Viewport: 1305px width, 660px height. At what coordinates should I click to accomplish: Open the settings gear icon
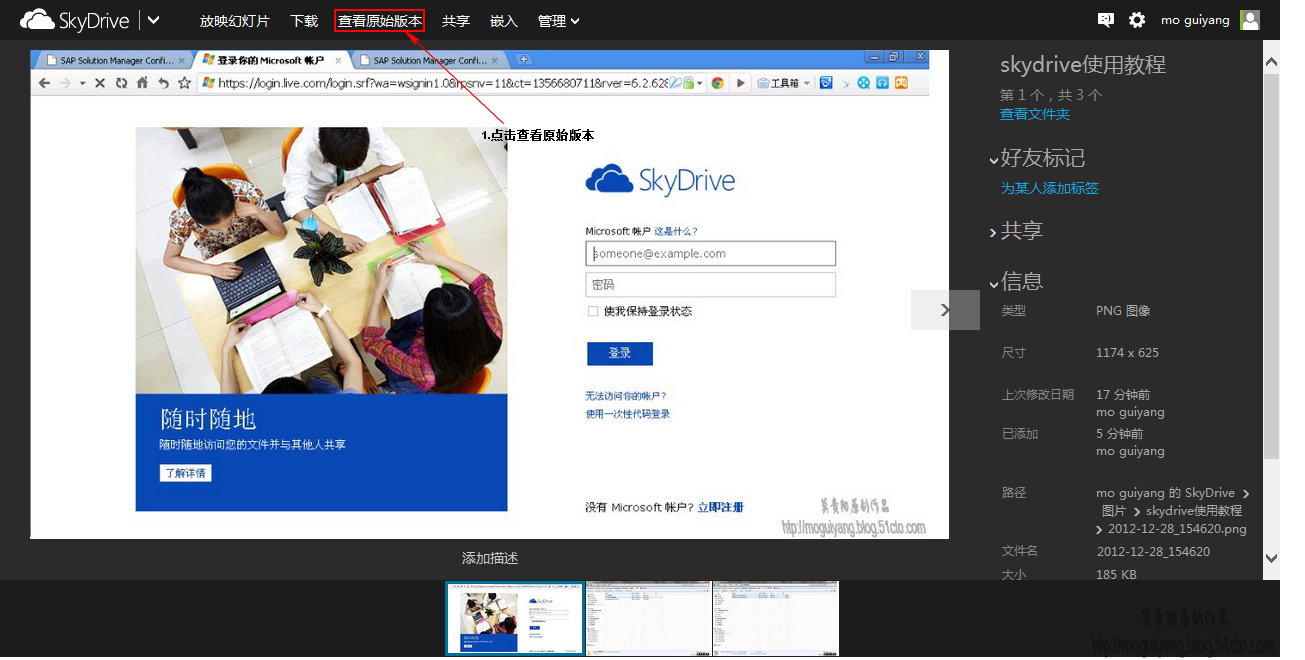pos(1137,20)
